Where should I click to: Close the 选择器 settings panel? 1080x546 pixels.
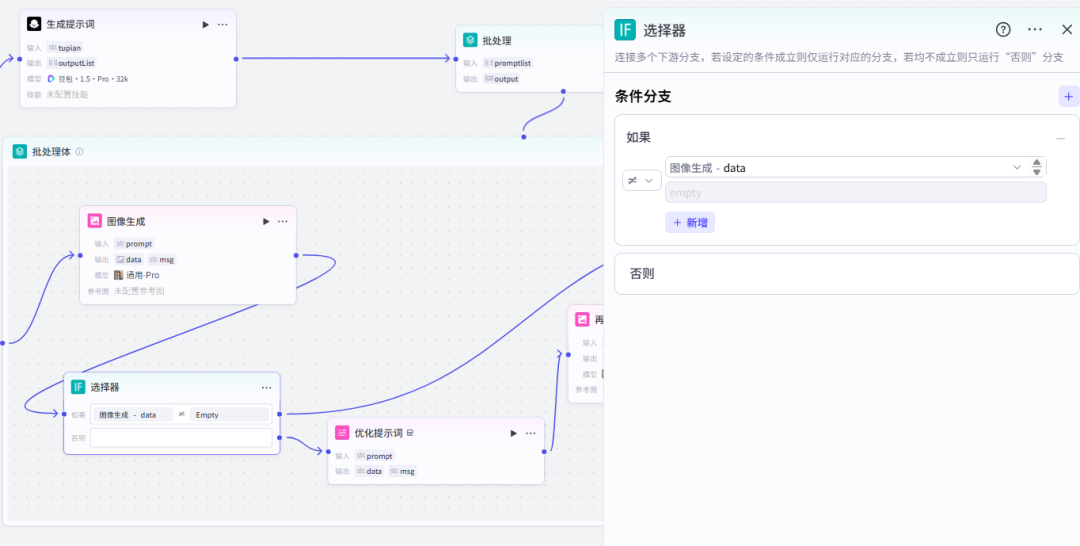(1067, 30)
